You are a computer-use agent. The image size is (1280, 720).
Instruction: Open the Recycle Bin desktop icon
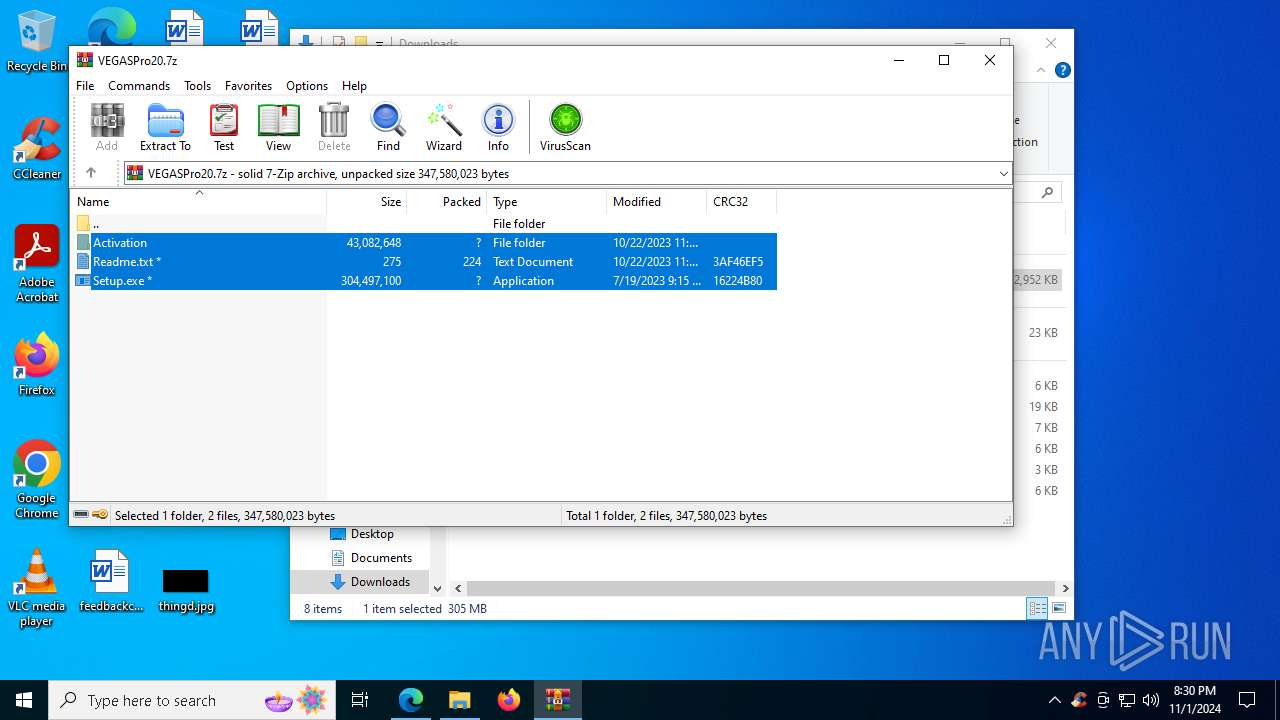(37, 42)
